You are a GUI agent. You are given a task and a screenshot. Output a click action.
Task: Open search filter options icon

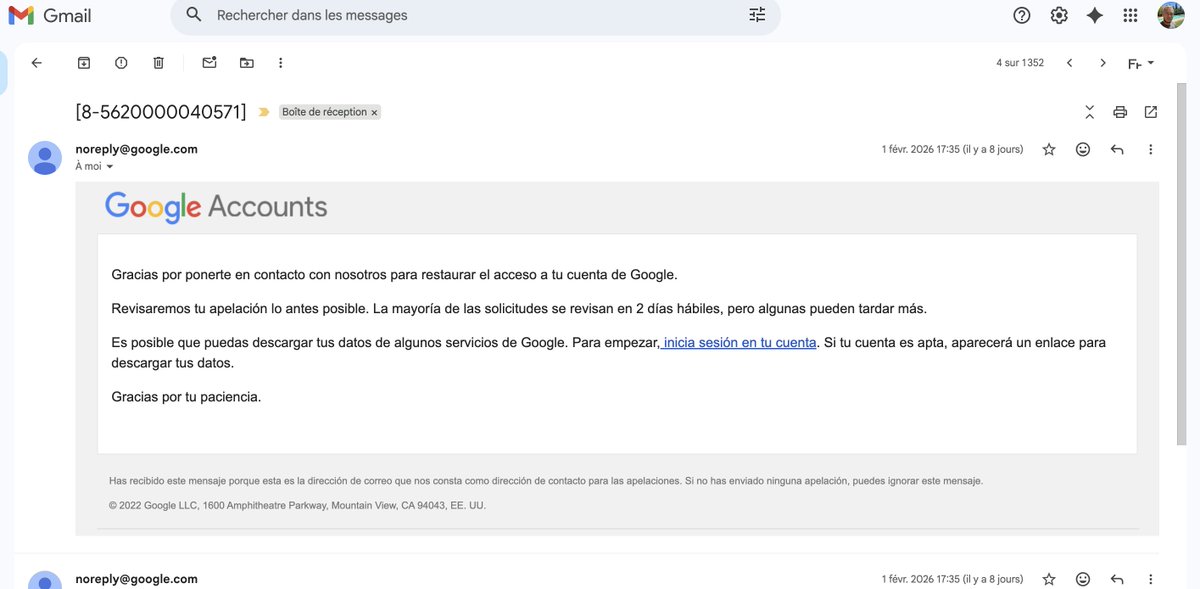(757, 15)
